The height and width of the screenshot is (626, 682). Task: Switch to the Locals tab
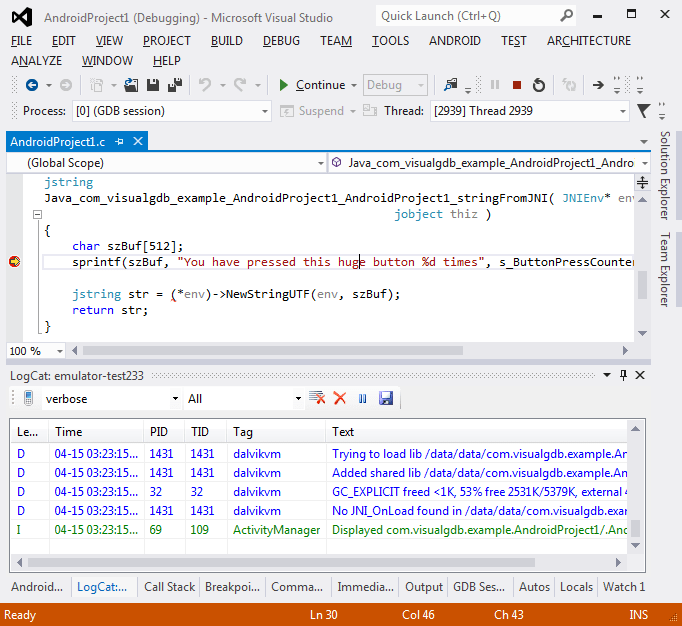(576, 587)
